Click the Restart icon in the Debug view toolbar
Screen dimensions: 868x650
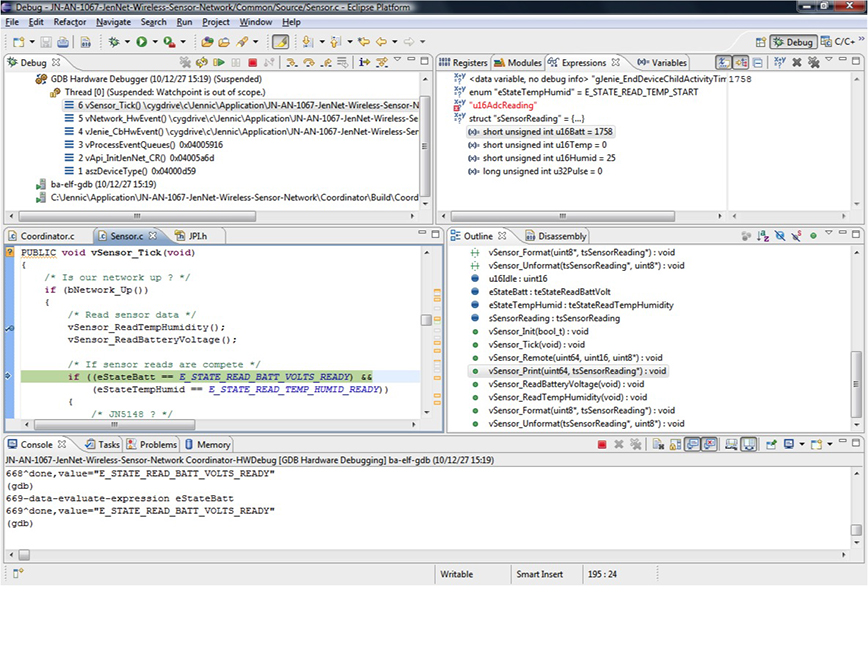coord(202,62)
